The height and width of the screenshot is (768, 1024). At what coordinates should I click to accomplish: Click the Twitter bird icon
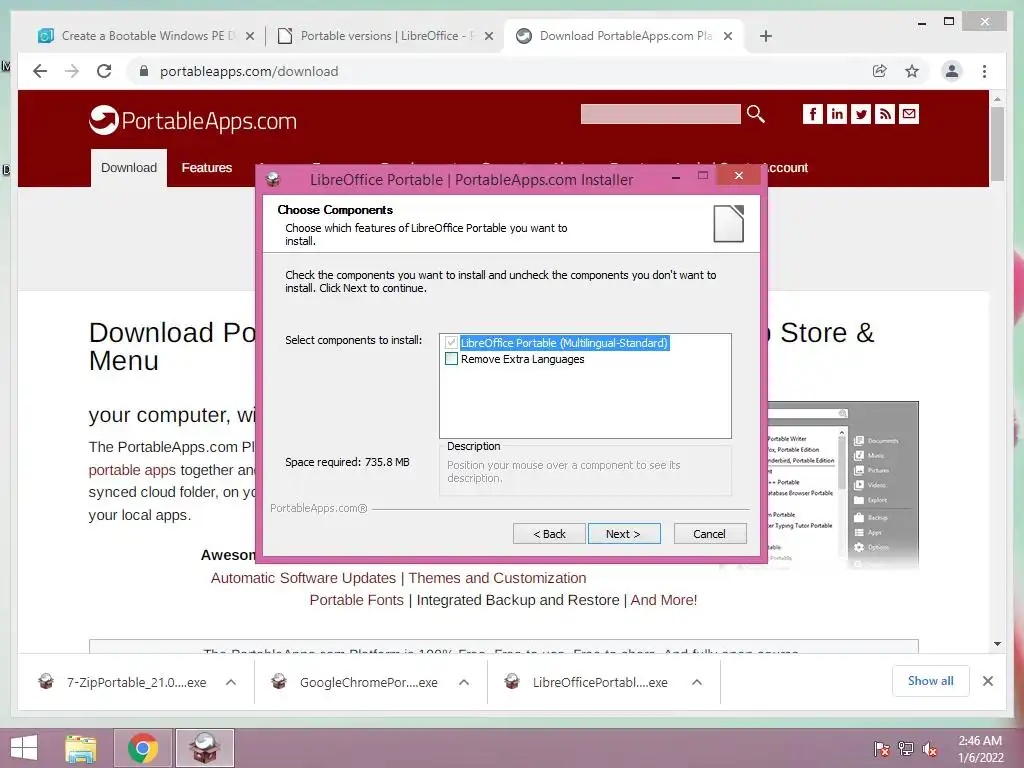coord(861,114)
